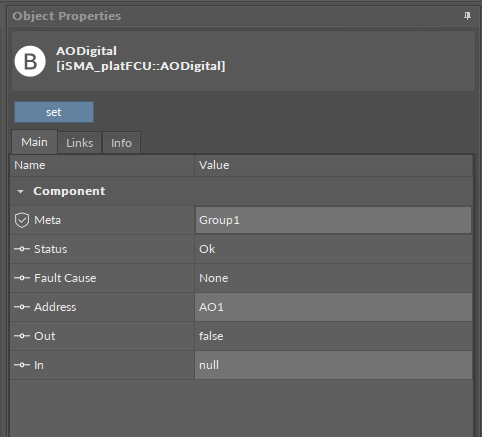
Task: Click the pin icon in Object Properties header
Action: tap(467, 16)
